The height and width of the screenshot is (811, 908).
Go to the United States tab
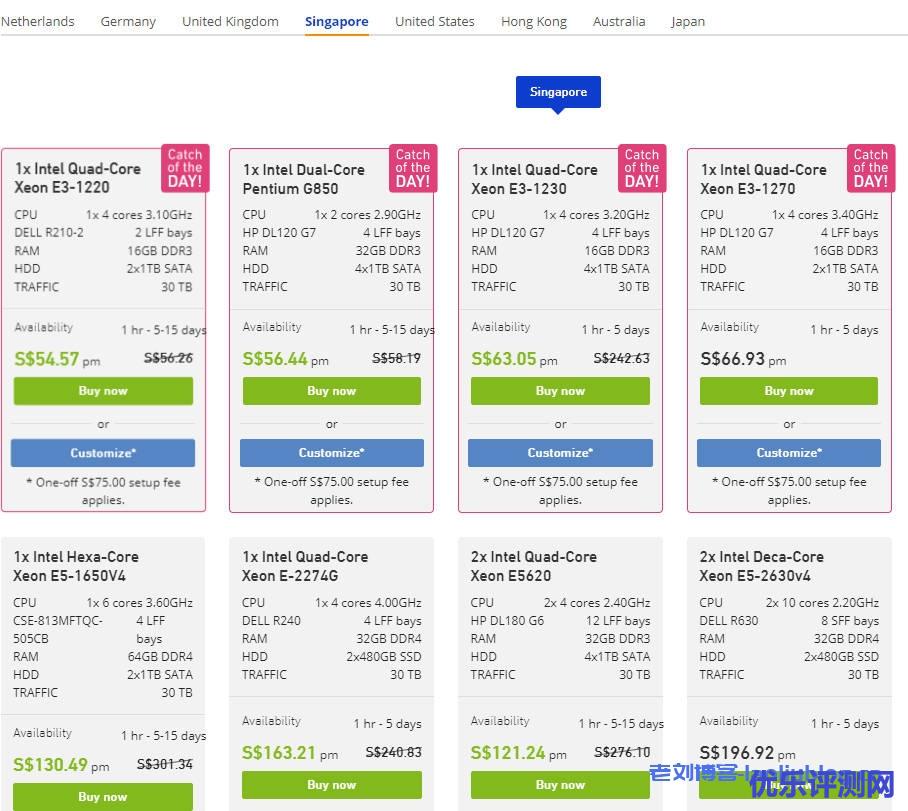(x=434, y=21)
